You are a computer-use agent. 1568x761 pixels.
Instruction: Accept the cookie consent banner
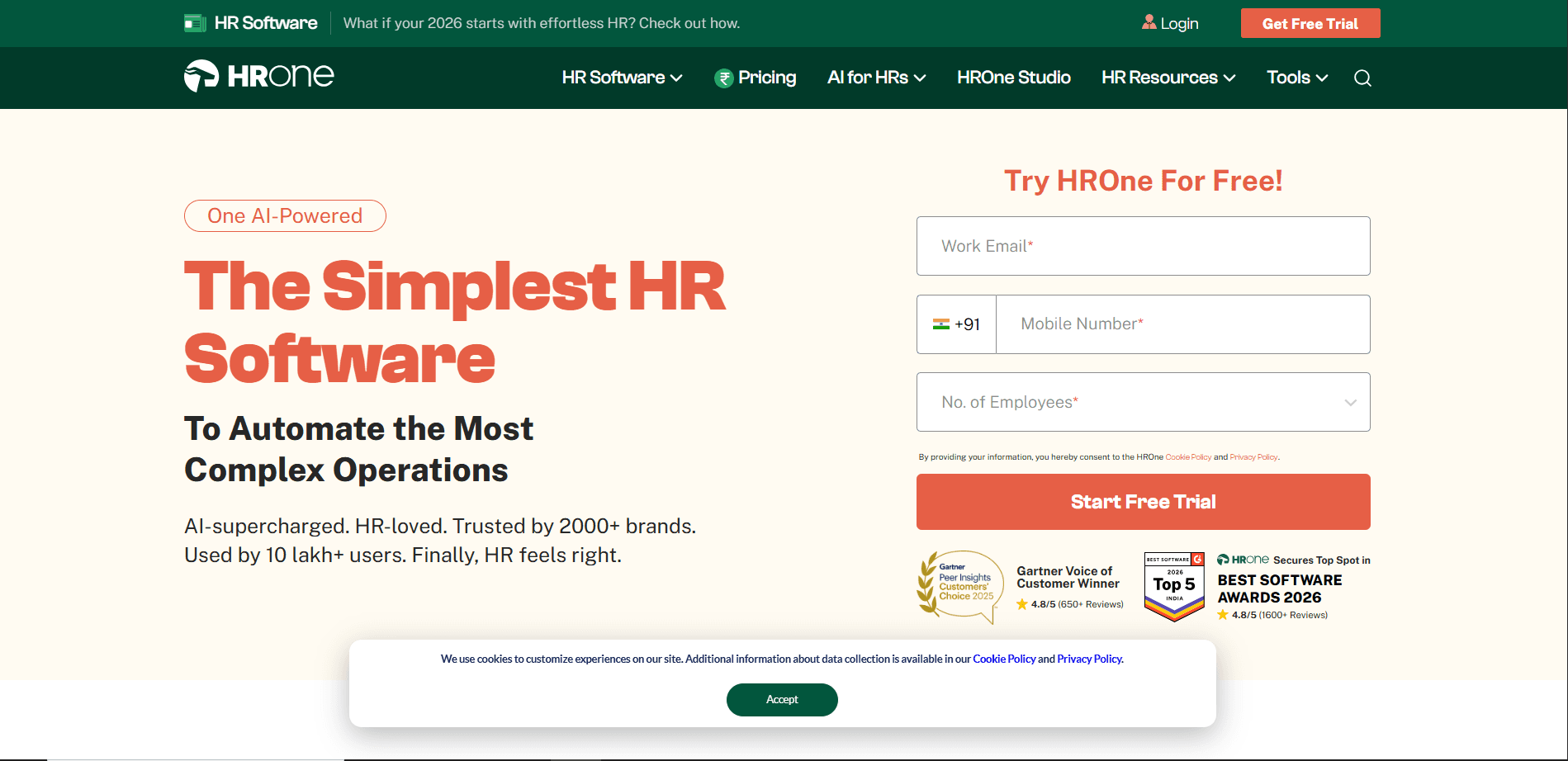[x=782, y=699]
